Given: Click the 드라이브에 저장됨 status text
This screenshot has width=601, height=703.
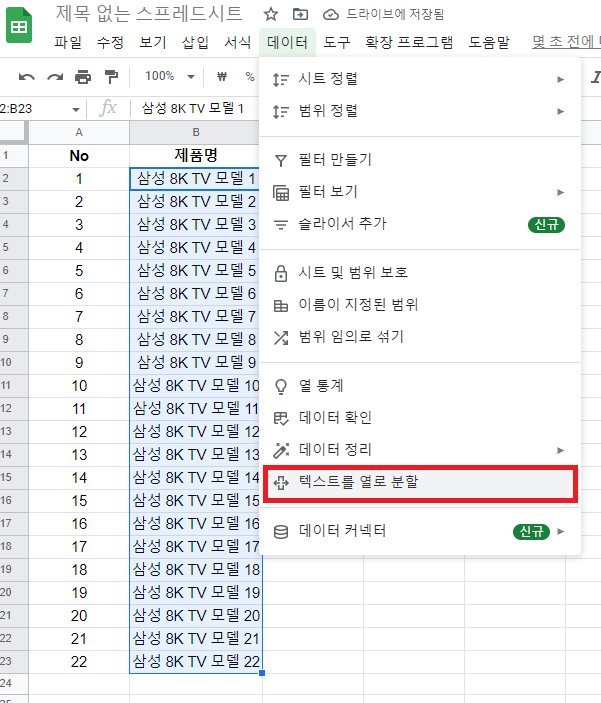Looking at the screenshot, I should (x=395, y=14).
